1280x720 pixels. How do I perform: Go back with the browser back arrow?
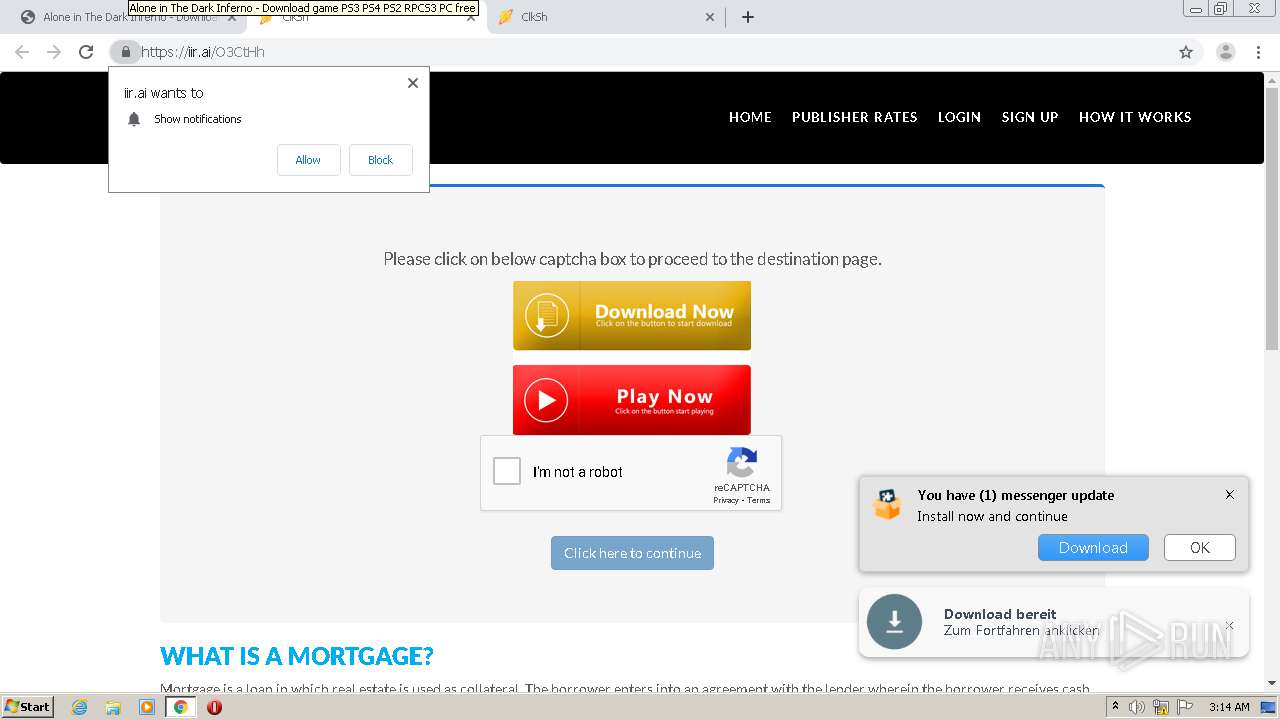(x=22, y=52)
